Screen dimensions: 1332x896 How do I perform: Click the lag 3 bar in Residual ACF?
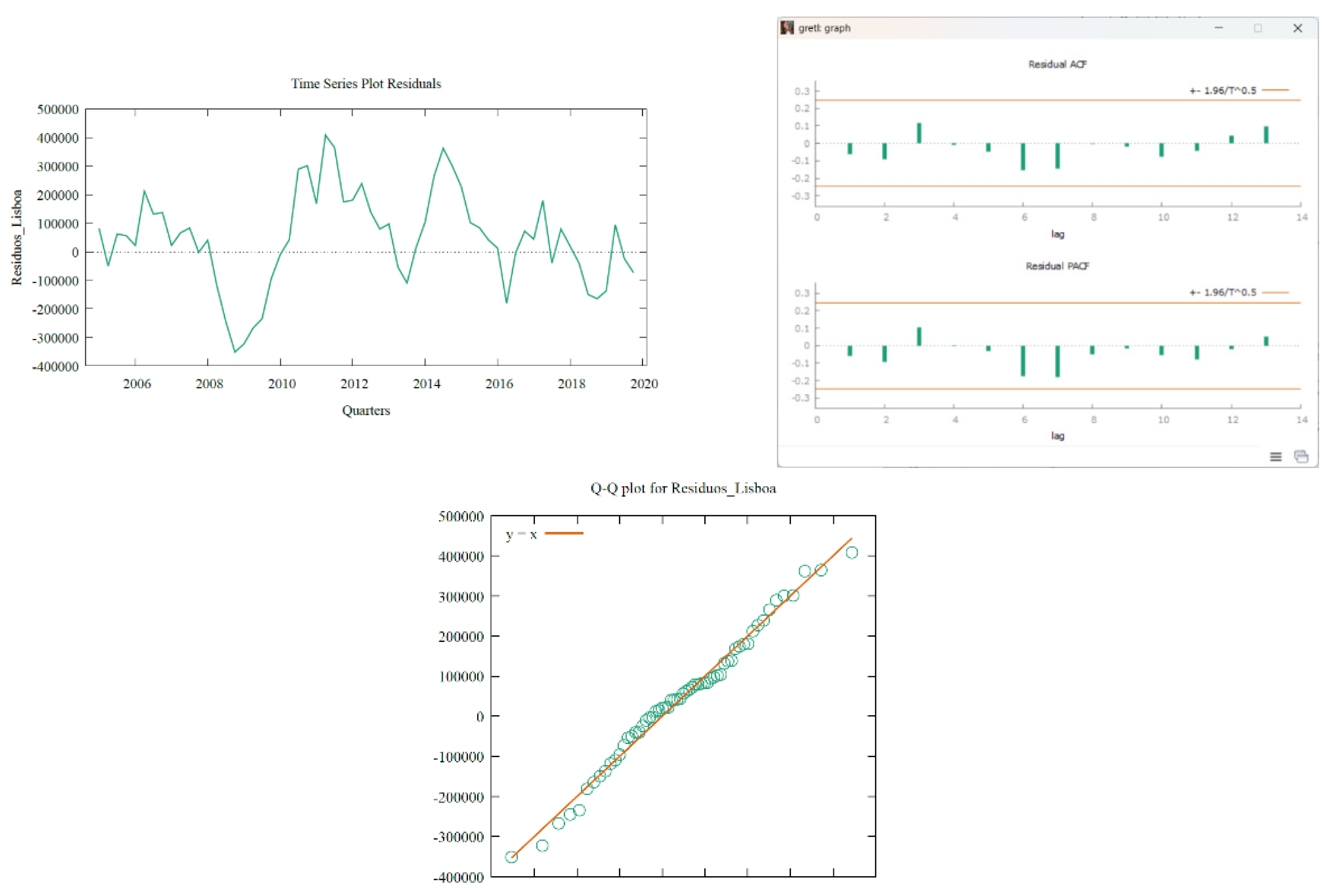pos(919,133)
